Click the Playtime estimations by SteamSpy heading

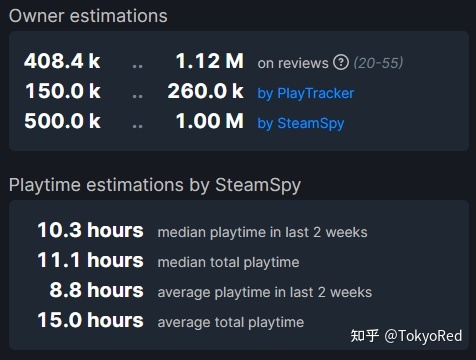(x=155, y=185)
